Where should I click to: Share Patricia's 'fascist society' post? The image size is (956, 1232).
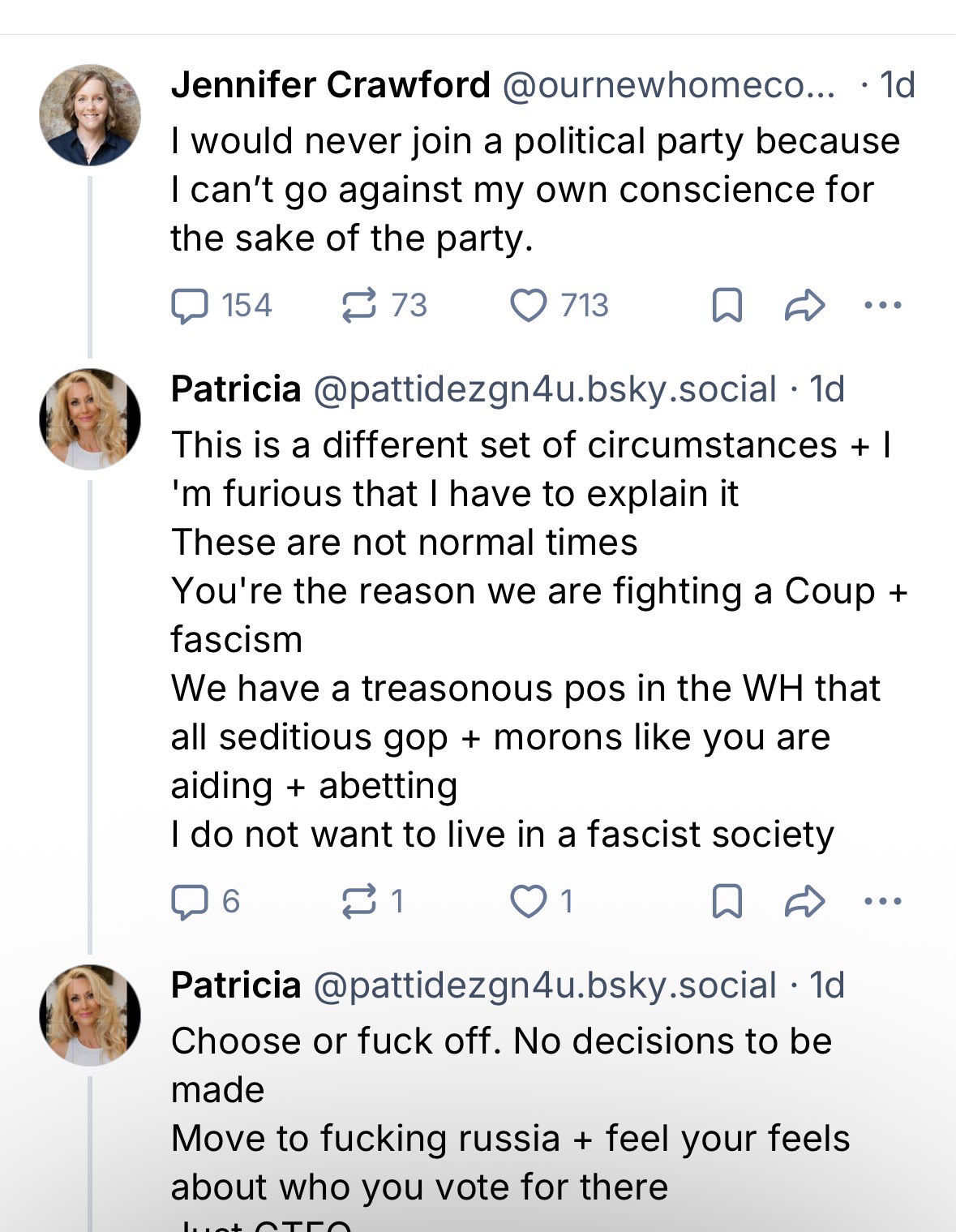804,901
